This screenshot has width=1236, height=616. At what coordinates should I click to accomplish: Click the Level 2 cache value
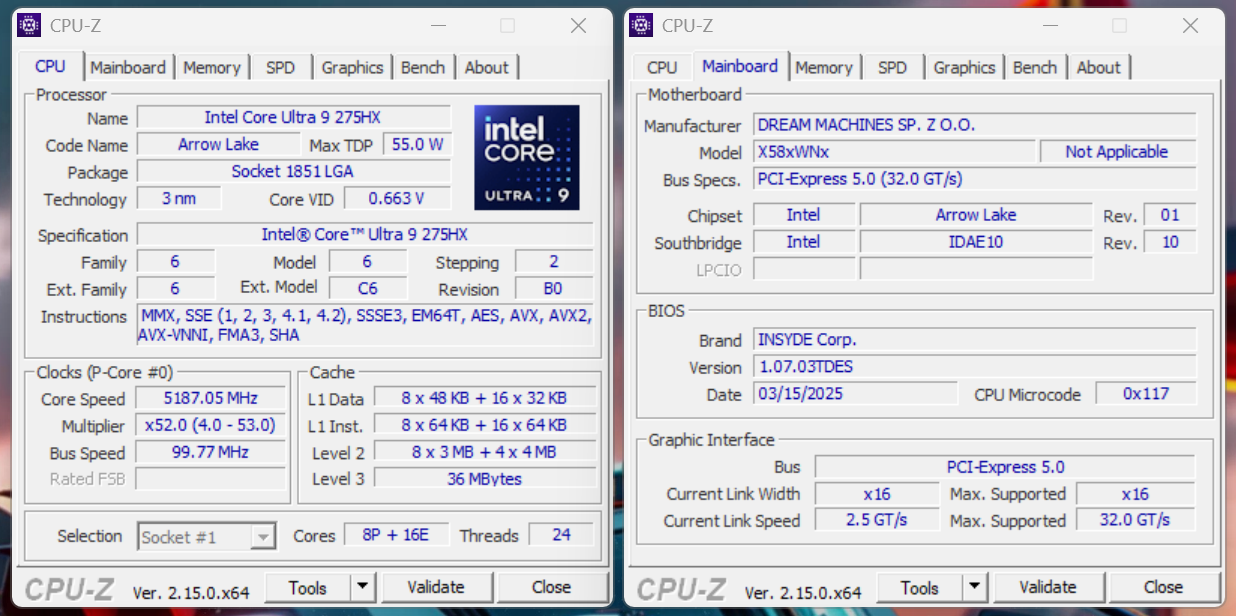[x=484, y=453]
